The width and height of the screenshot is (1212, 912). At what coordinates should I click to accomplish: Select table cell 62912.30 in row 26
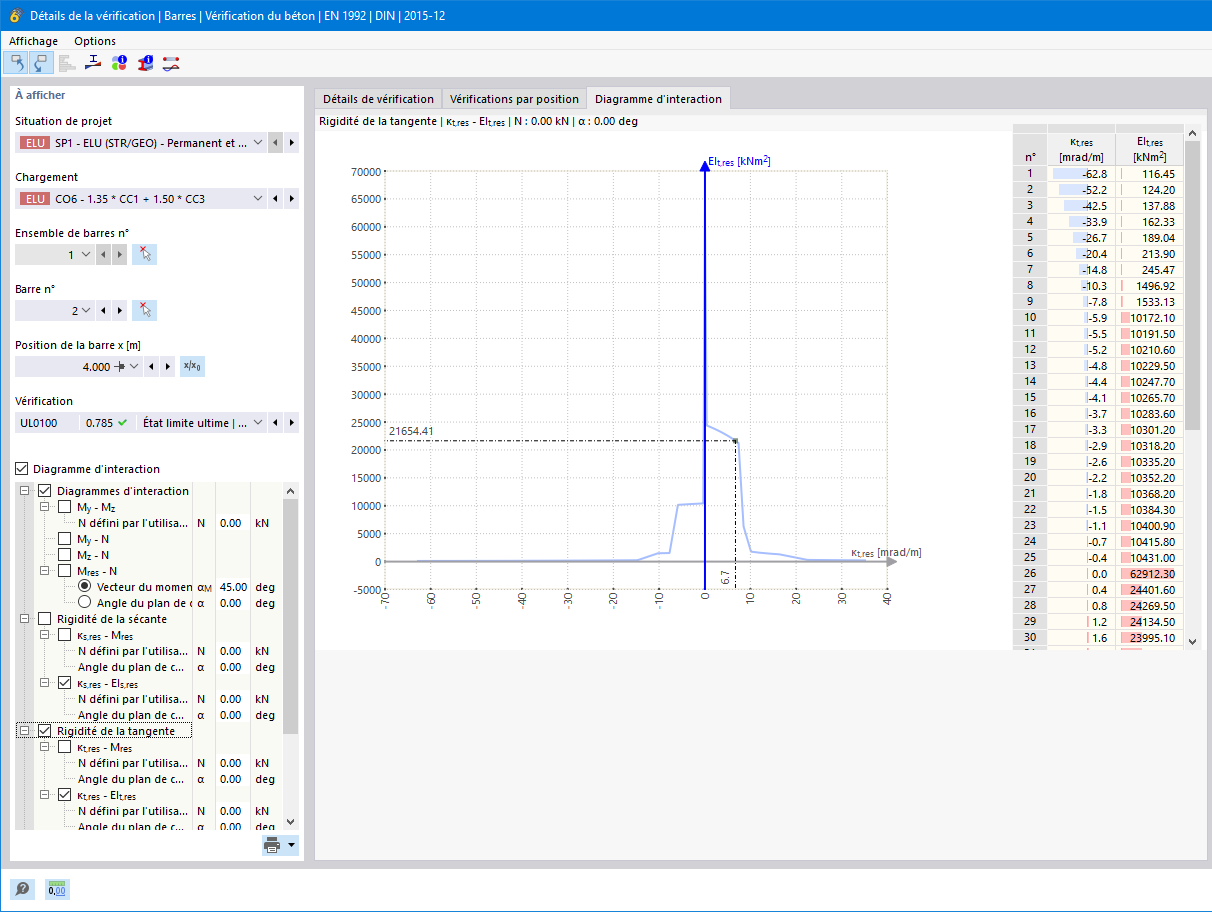(1149, 573)
